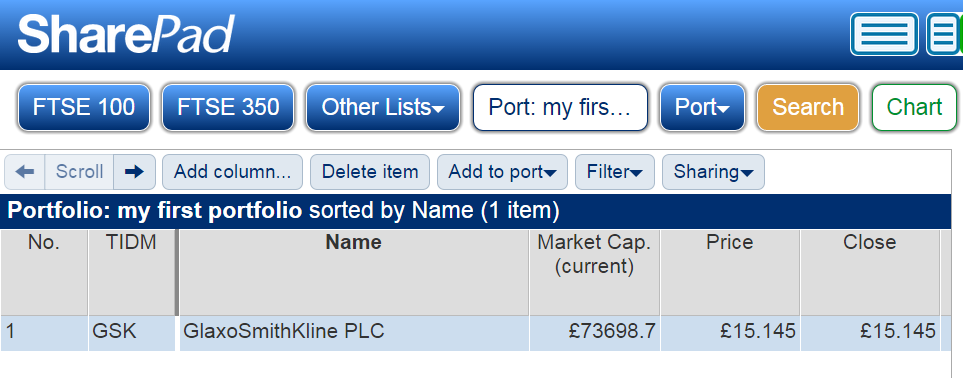
Task: Open the Other Lists dropdown
Action: pyautogui.click(x=383, y=108)
